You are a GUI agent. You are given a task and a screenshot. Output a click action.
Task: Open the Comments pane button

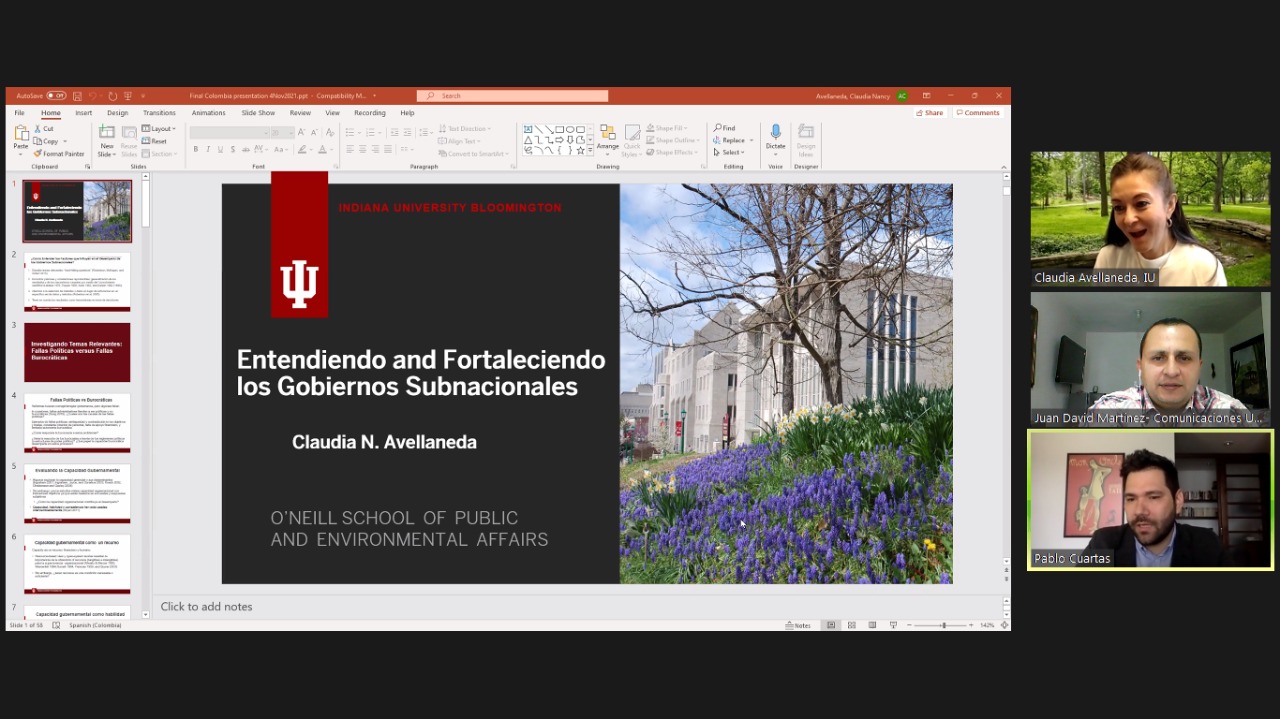tap(978, 113)
